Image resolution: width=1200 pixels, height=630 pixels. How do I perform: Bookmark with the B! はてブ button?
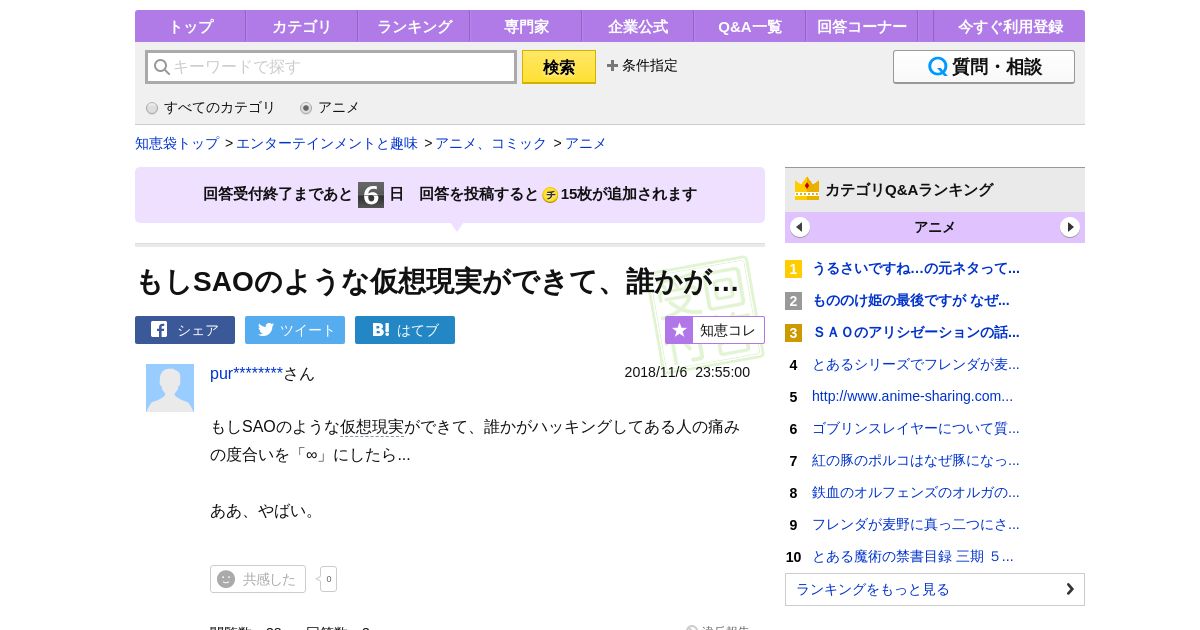click(405, 330)
